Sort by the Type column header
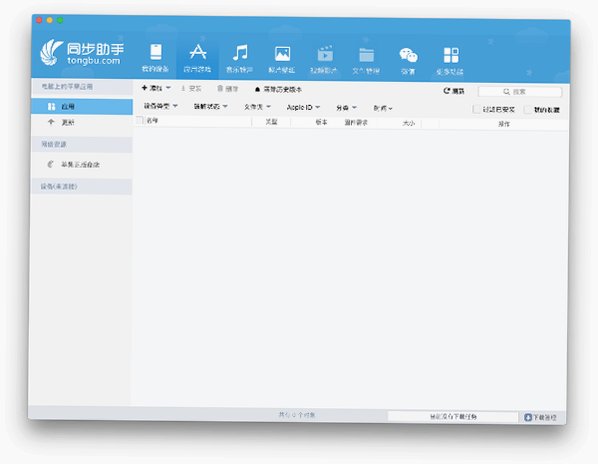 tap(272, 122)
